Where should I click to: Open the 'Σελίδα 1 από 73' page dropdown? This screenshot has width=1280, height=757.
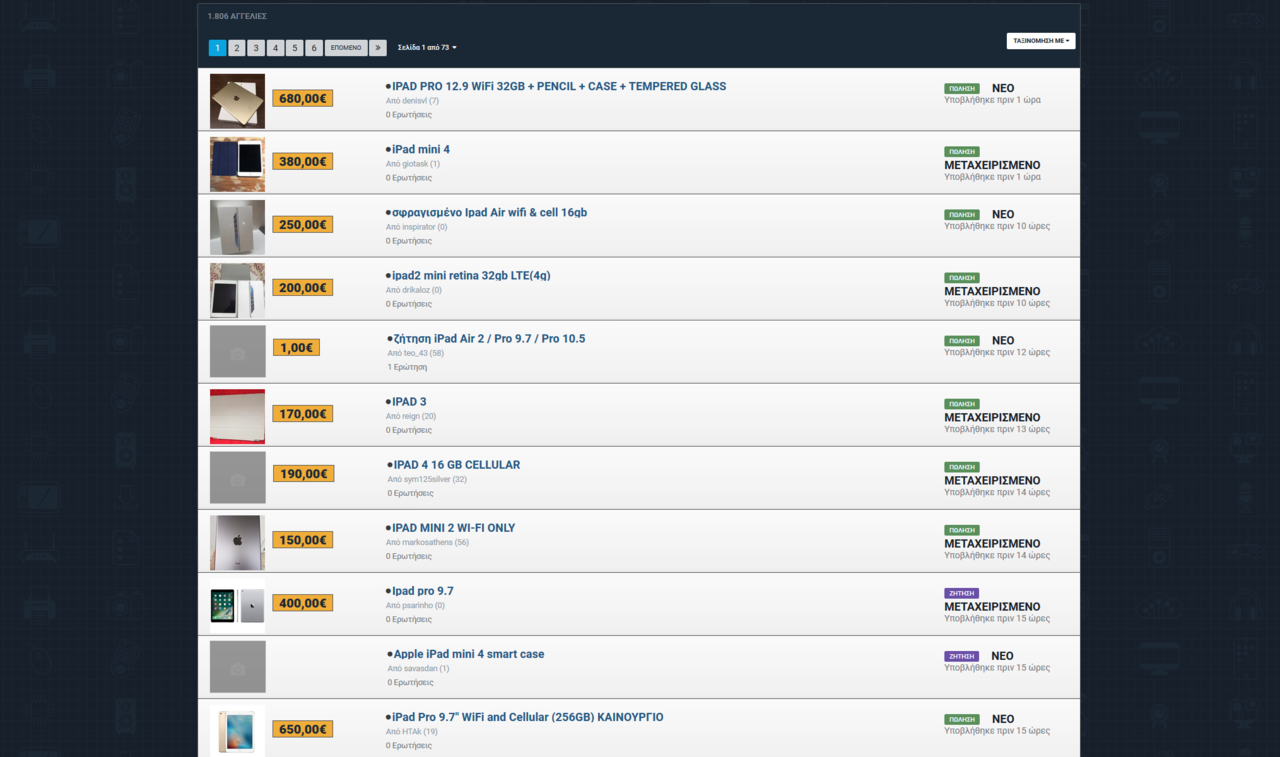427,47
